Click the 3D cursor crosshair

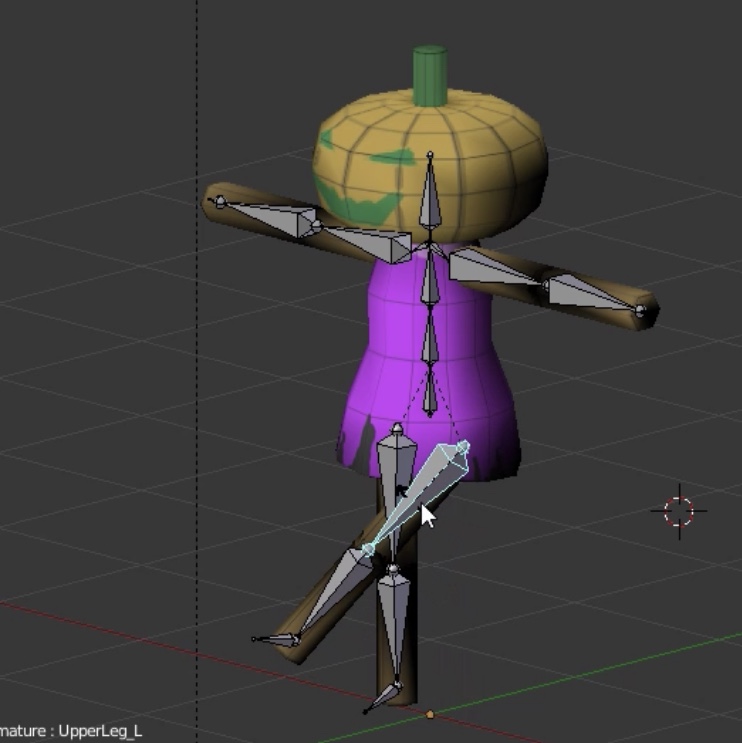(678, 511)
